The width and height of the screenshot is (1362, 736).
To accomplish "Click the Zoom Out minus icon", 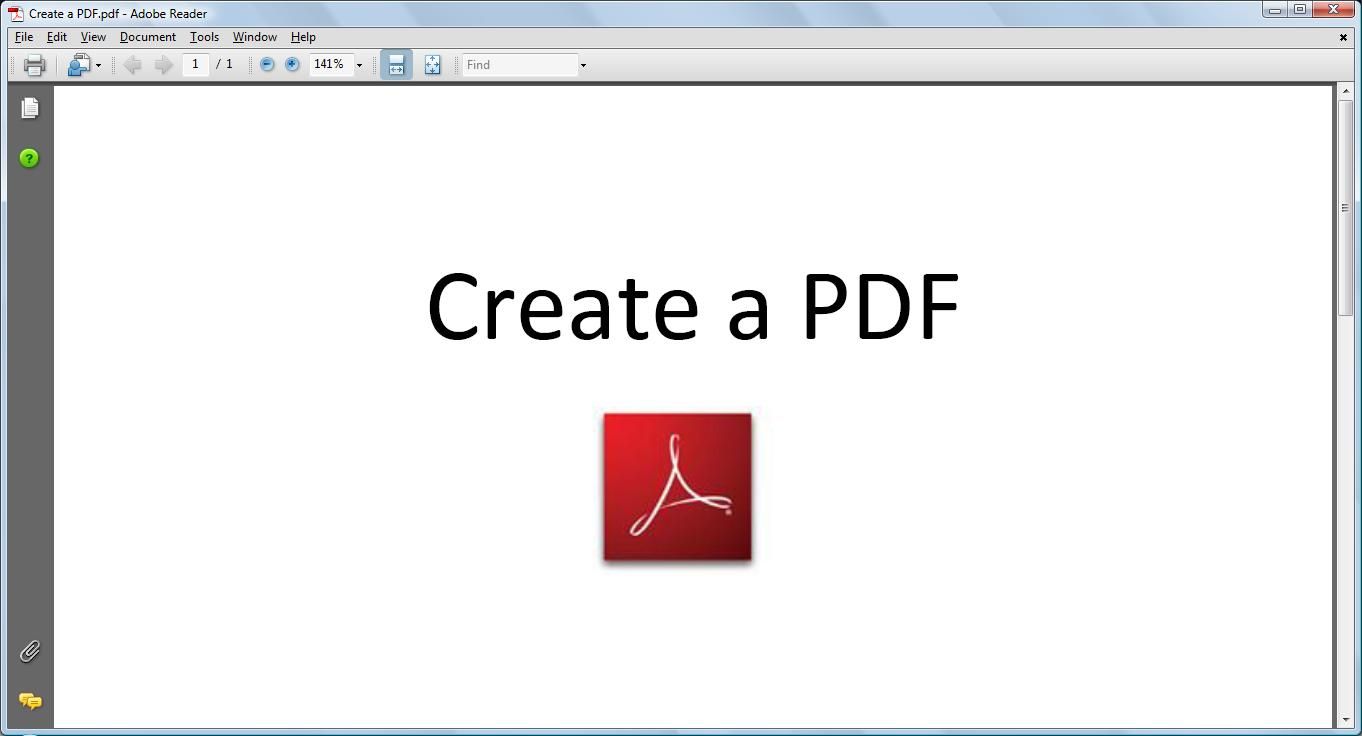I will point(266,64).
